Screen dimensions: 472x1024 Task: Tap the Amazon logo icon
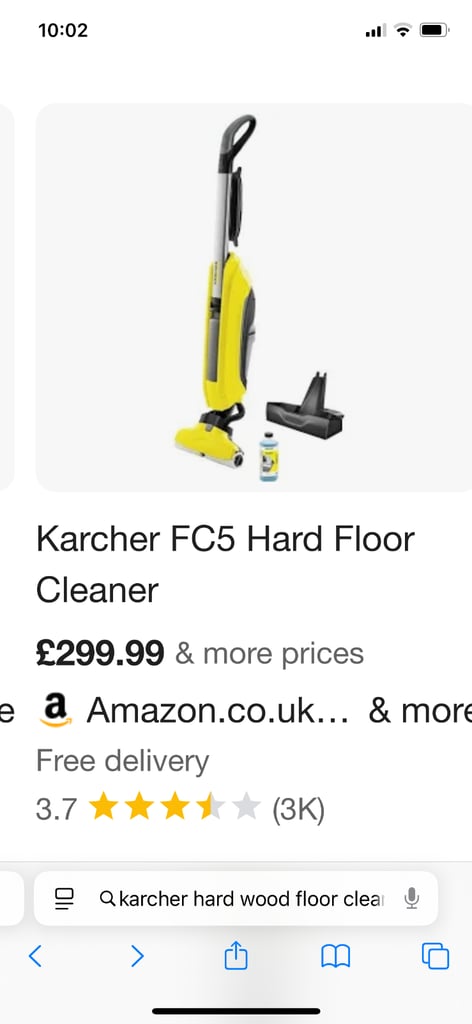tap(55, 711)
